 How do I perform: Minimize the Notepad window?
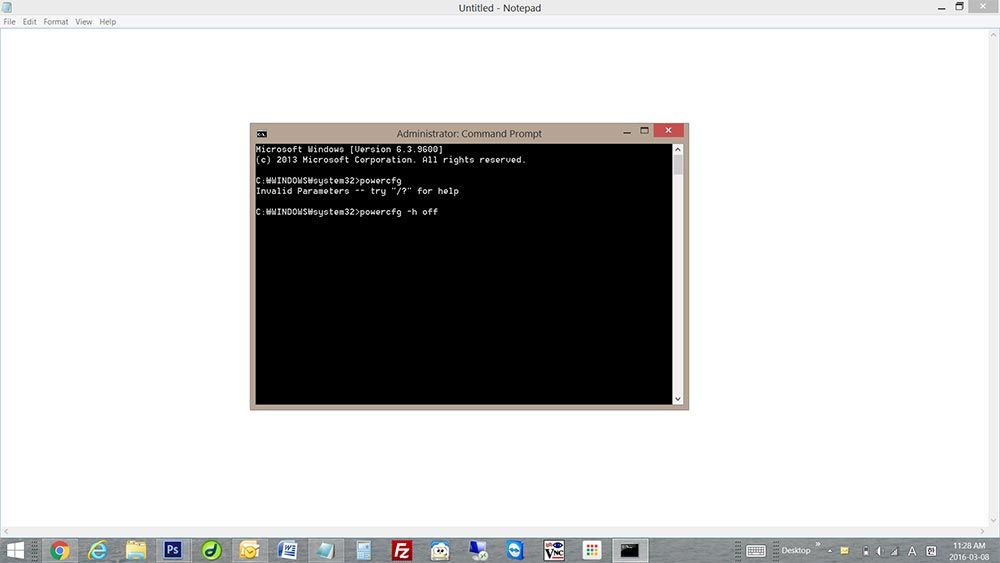click(941, 8)
